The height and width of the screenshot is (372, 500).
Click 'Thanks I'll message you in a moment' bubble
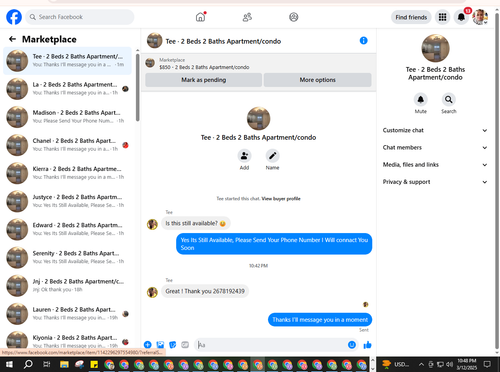coord(320,320)
